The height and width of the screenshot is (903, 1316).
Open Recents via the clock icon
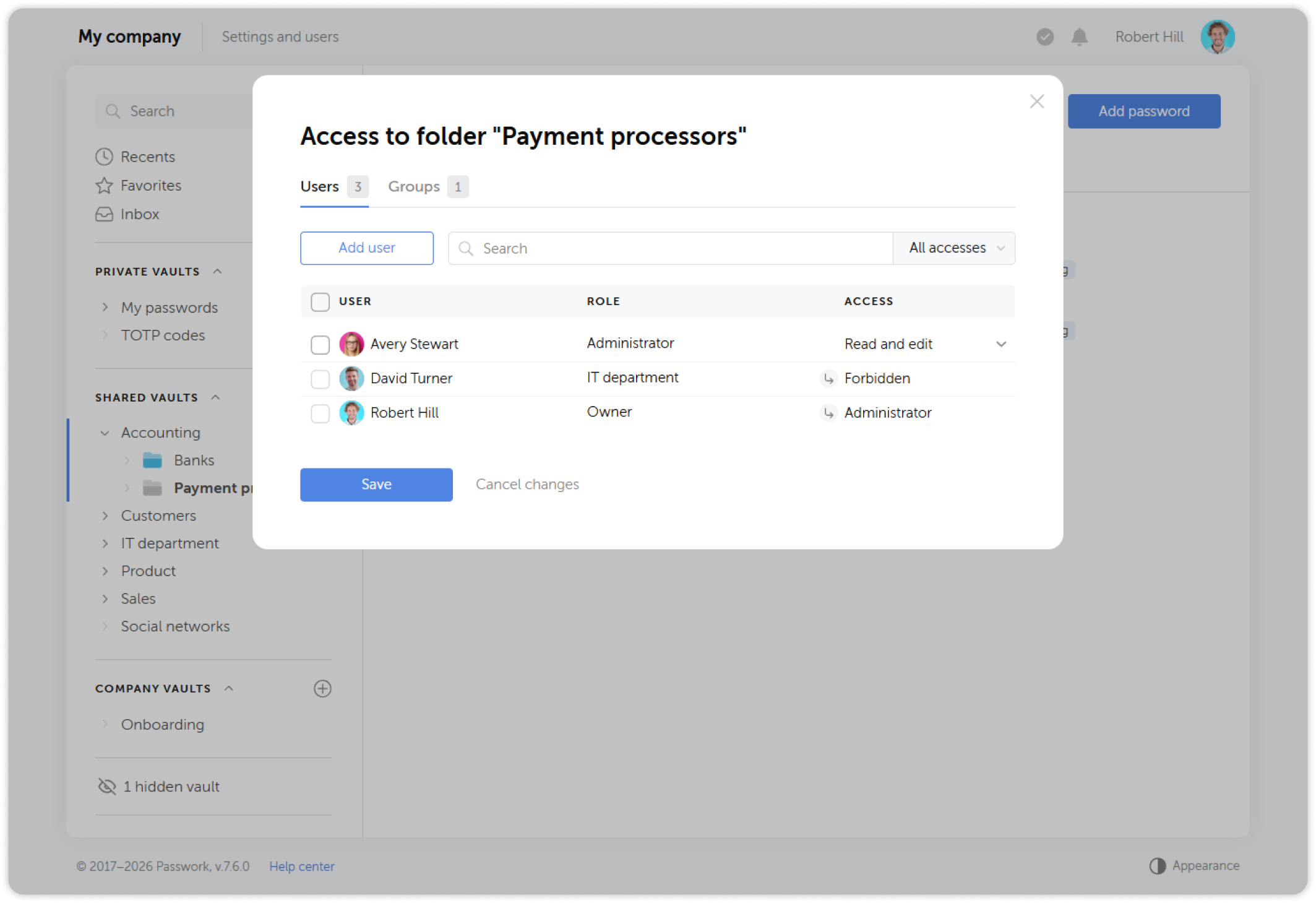click(104, 157)
